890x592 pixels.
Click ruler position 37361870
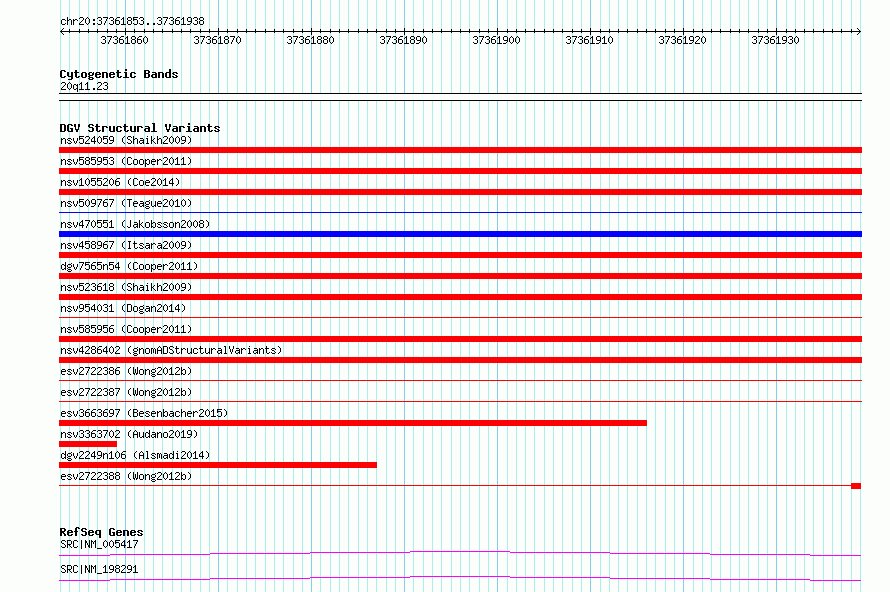coord(217,40)
